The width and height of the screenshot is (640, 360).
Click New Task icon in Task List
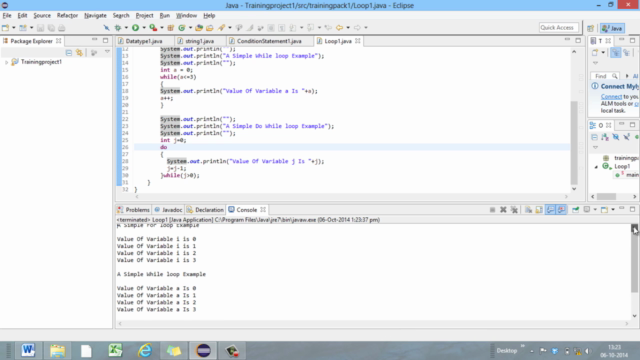tap(595, 53)
